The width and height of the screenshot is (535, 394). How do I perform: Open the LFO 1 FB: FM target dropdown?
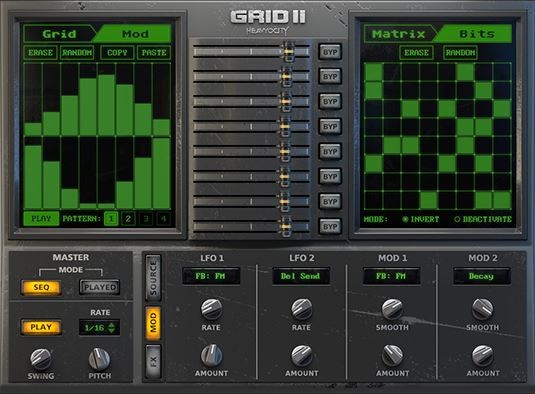pos(211,276)
